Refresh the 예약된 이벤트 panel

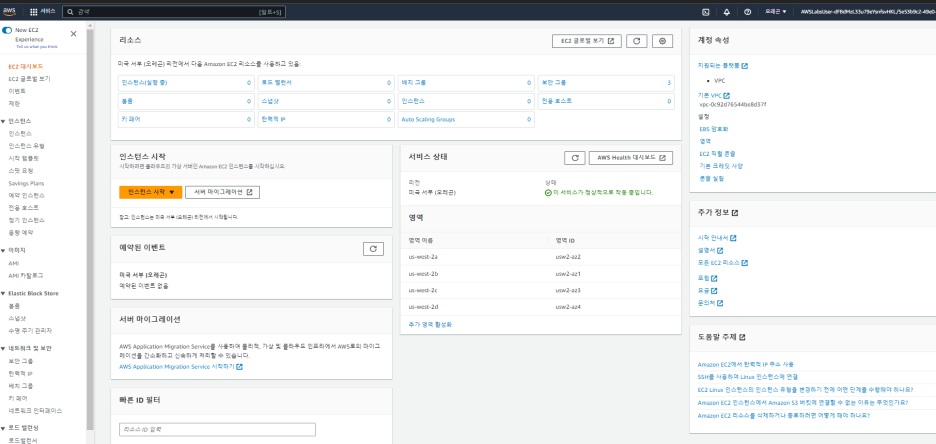point(373,249)
